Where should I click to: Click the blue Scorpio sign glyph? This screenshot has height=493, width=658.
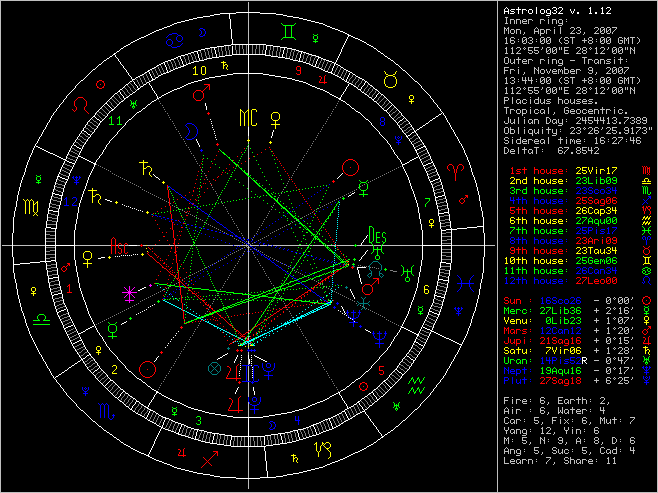tap(105, 411)
